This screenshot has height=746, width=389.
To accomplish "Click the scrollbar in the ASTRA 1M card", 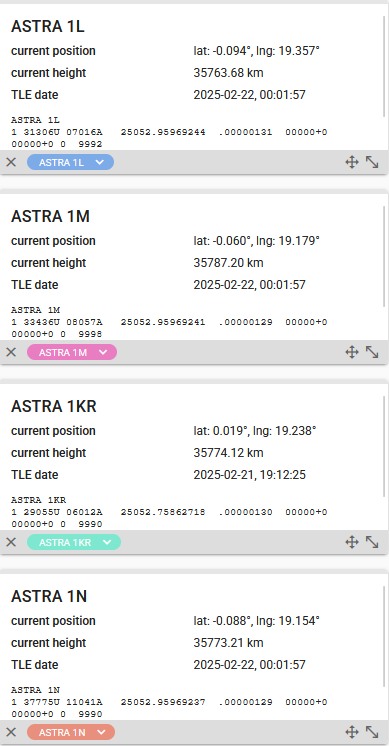I will 384,256.
